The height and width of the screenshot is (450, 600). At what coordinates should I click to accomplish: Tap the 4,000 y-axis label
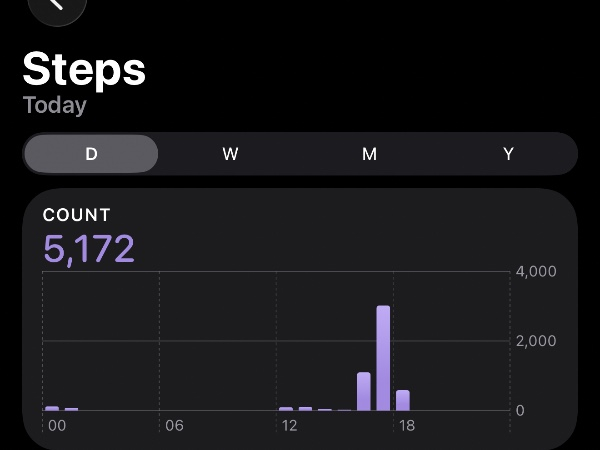click(x=535, y=271)
